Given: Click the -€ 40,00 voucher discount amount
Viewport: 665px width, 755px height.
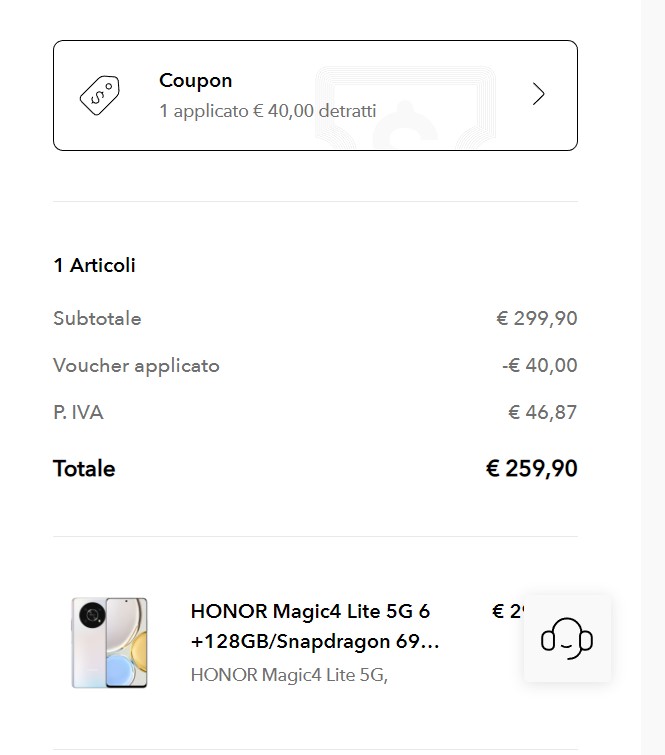Looking at the screenshot, I should click(x=539, y=366).
